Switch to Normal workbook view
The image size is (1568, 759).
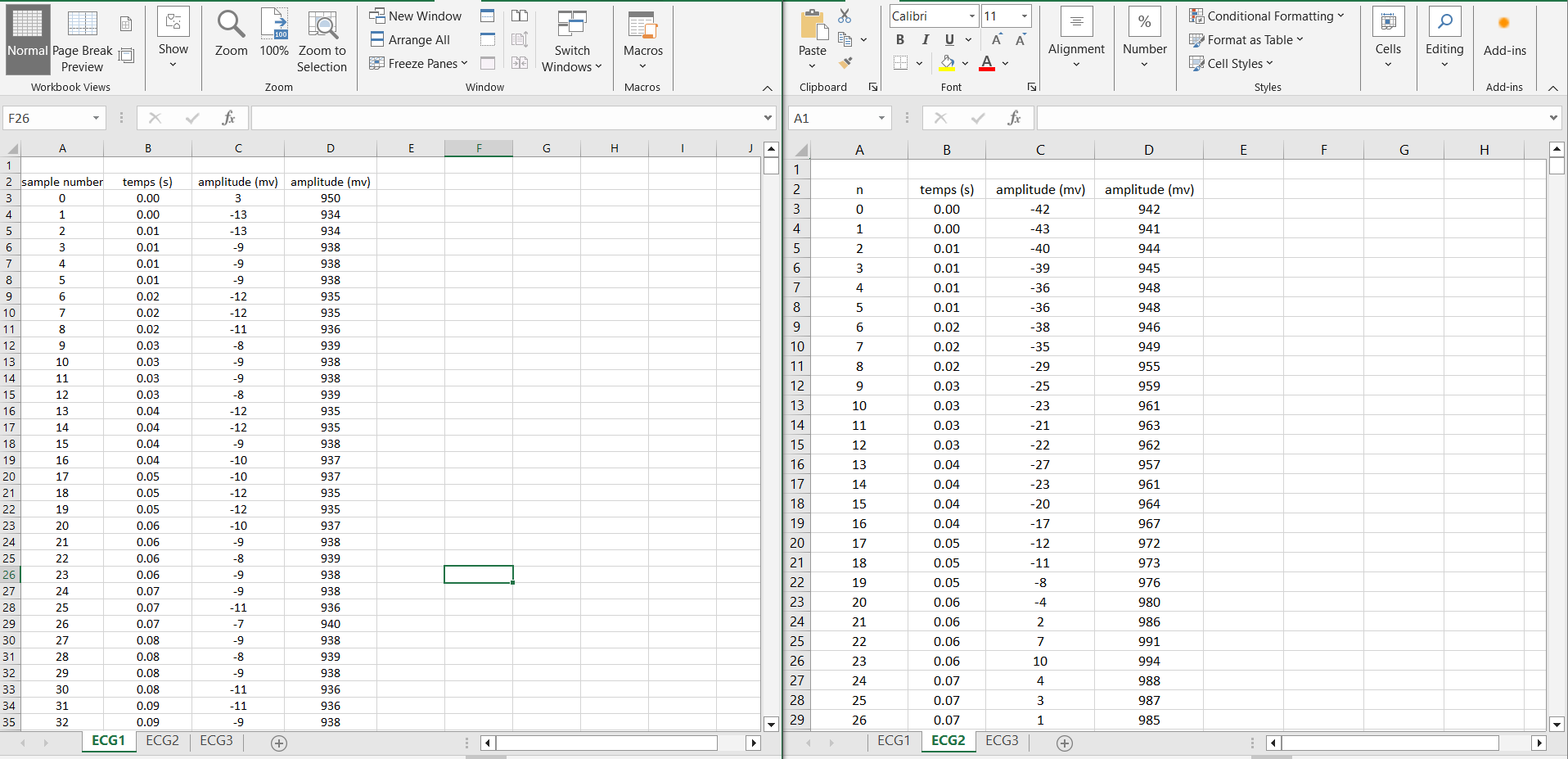28,38
